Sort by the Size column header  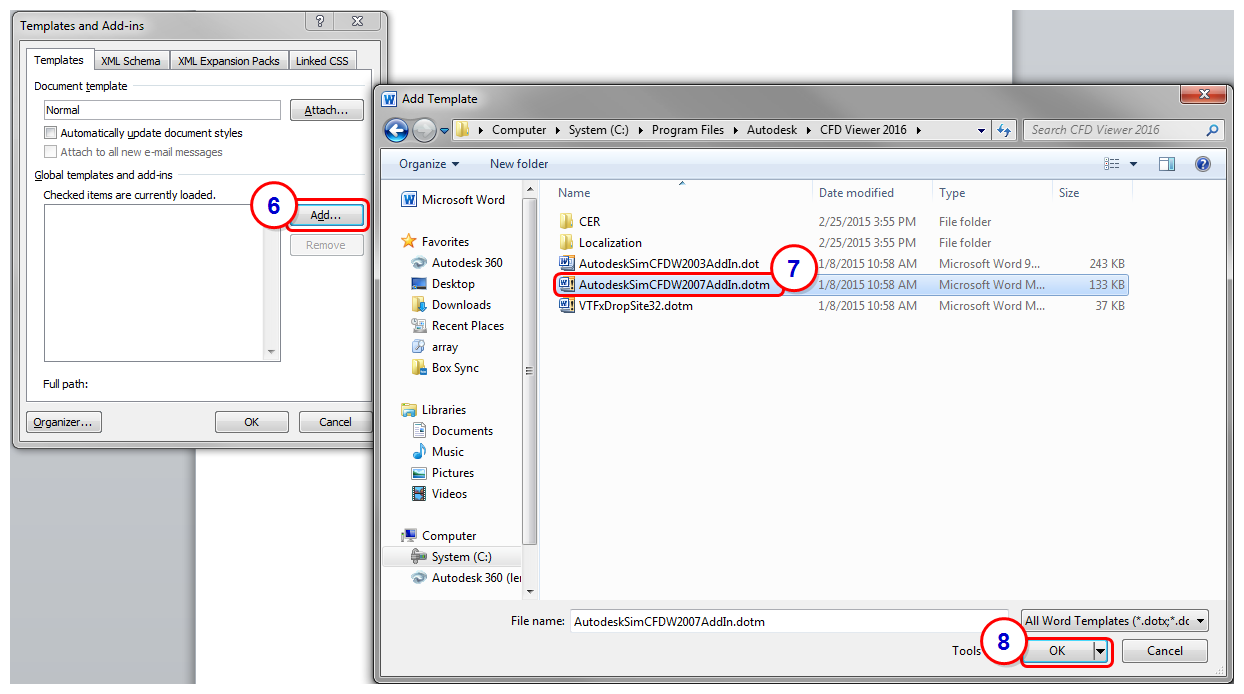1091,193
